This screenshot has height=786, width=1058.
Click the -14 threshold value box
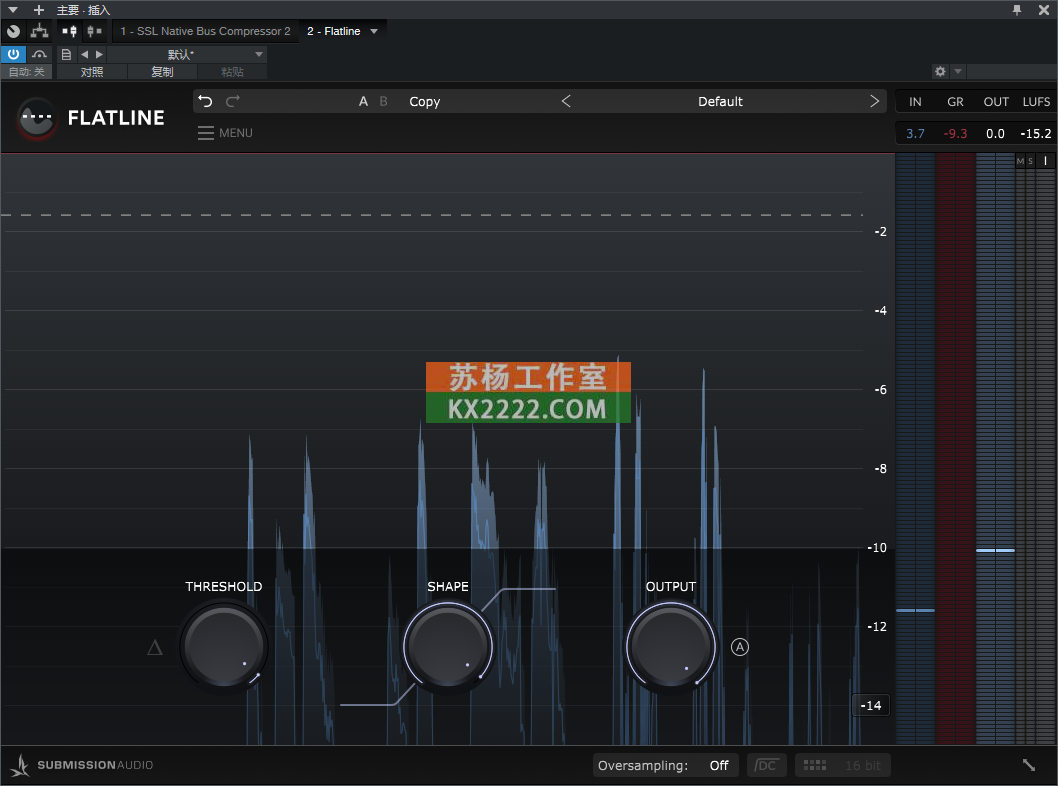[x=871, y=705]
